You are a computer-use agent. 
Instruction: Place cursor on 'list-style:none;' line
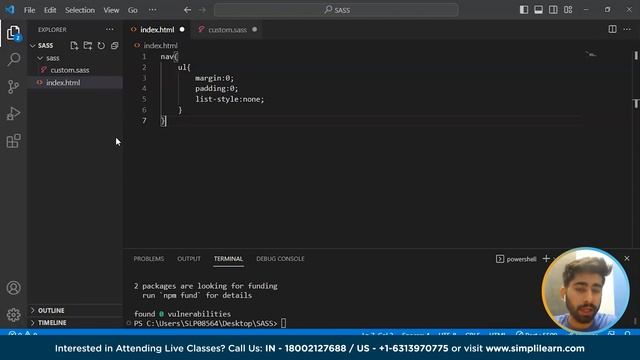[229, 99]
